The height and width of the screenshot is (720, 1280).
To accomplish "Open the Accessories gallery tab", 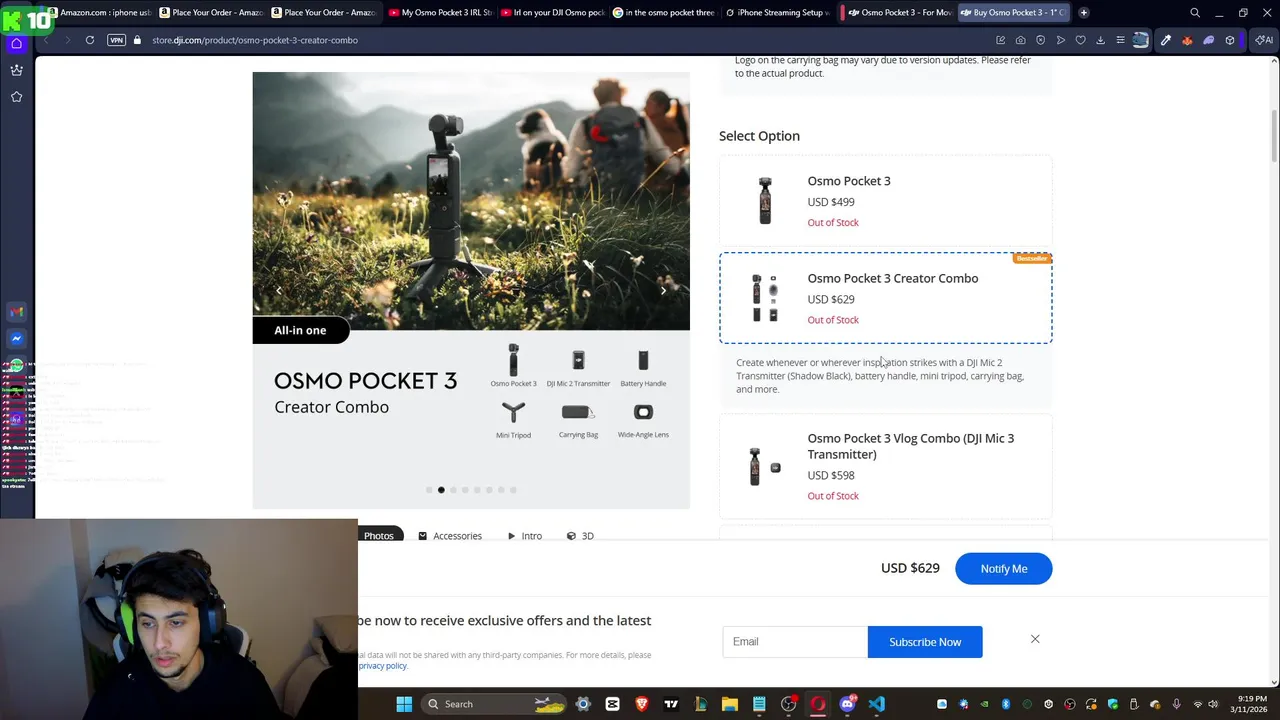I will 450,536.
